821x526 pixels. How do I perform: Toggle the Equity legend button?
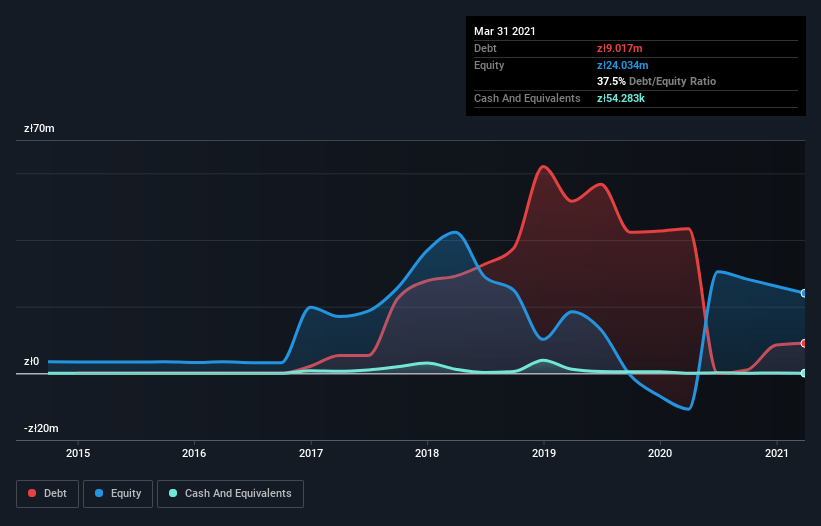tap(118, 494)
